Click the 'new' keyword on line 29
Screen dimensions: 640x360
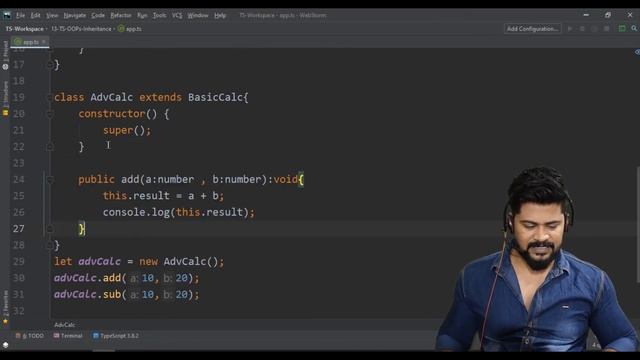point(149,262)
